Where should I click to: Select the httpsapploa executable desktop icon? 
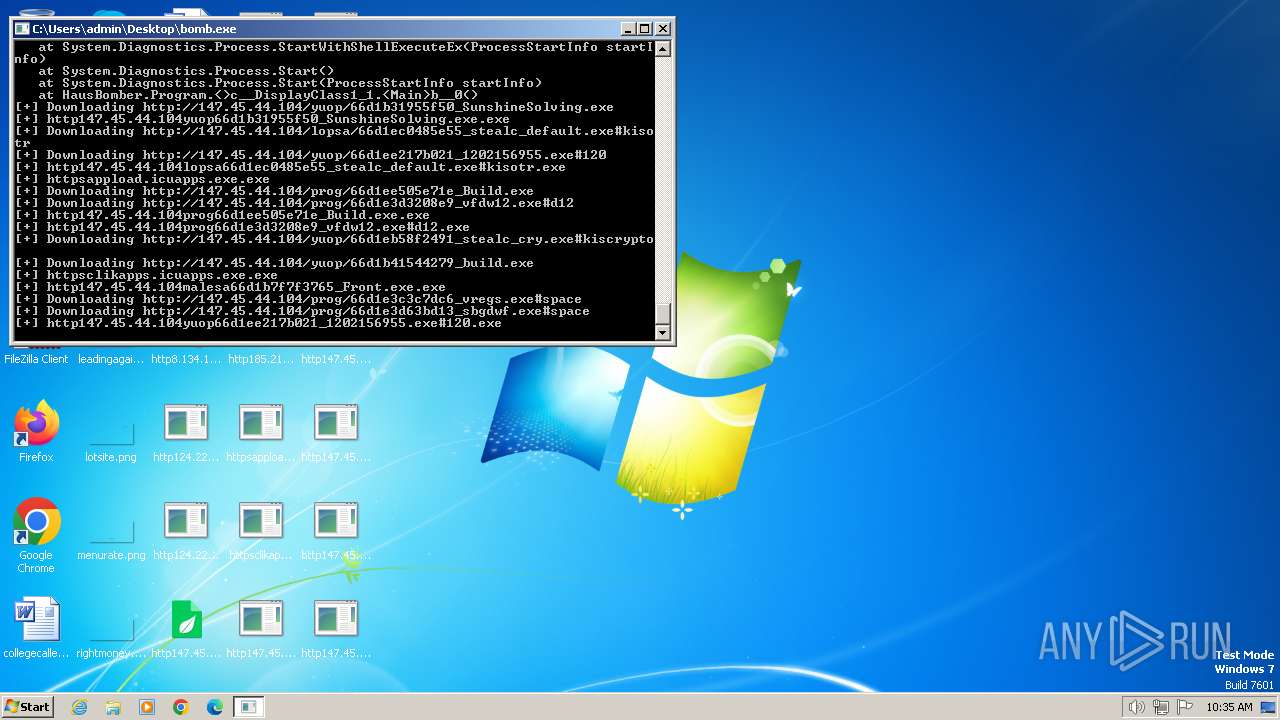261,432
